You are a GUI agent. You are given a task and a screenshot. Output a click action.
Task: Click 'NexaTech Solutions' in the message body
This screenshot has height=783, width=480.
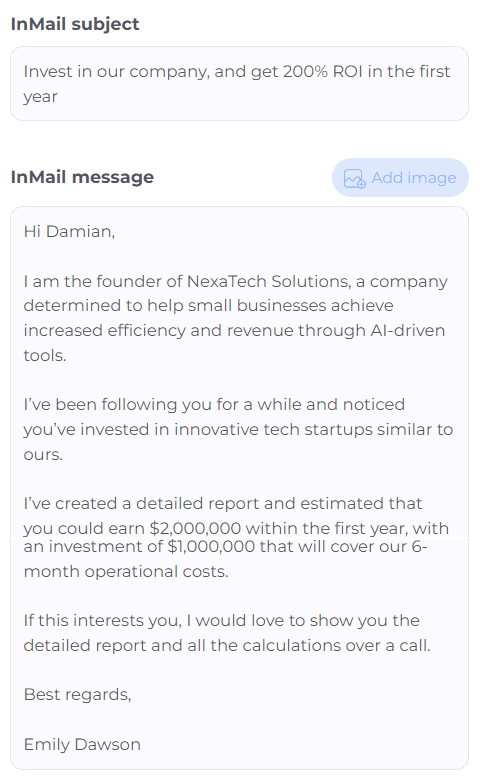click(x=268, y=282)
